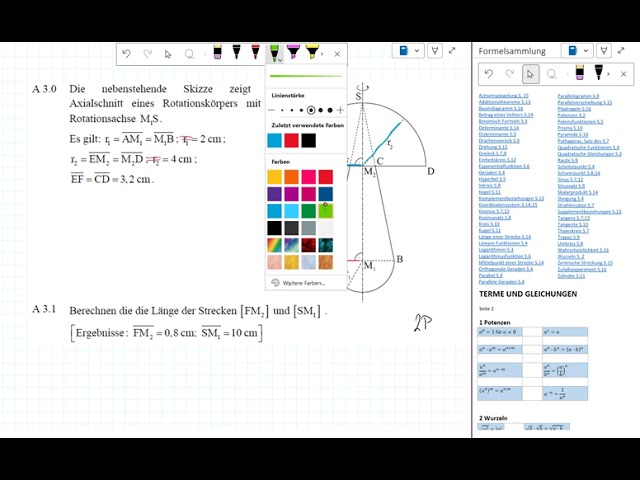Pick recently used black color
This screenshot has height=480, width=640.
point(309,140)
